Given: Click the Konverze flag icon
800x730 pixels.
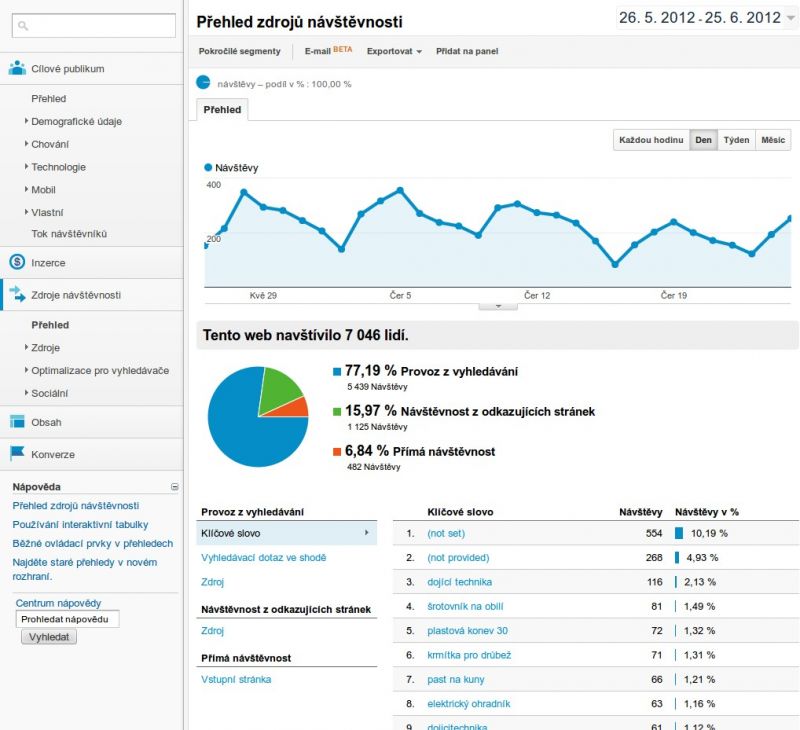Looking at the screenshot, I should [17, 454].
